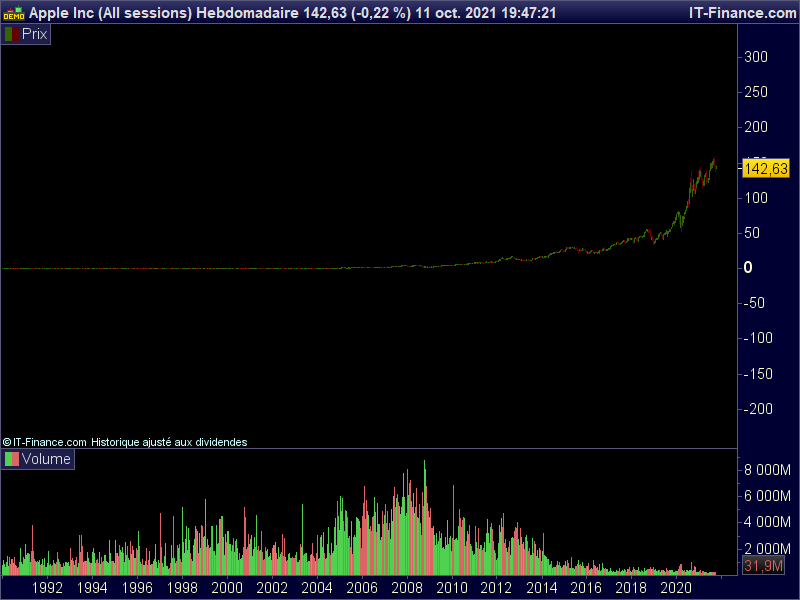Click the 2014 time axis label
Image resolution: width=800 pixels, height=600 pixels.
coord(541,588)
